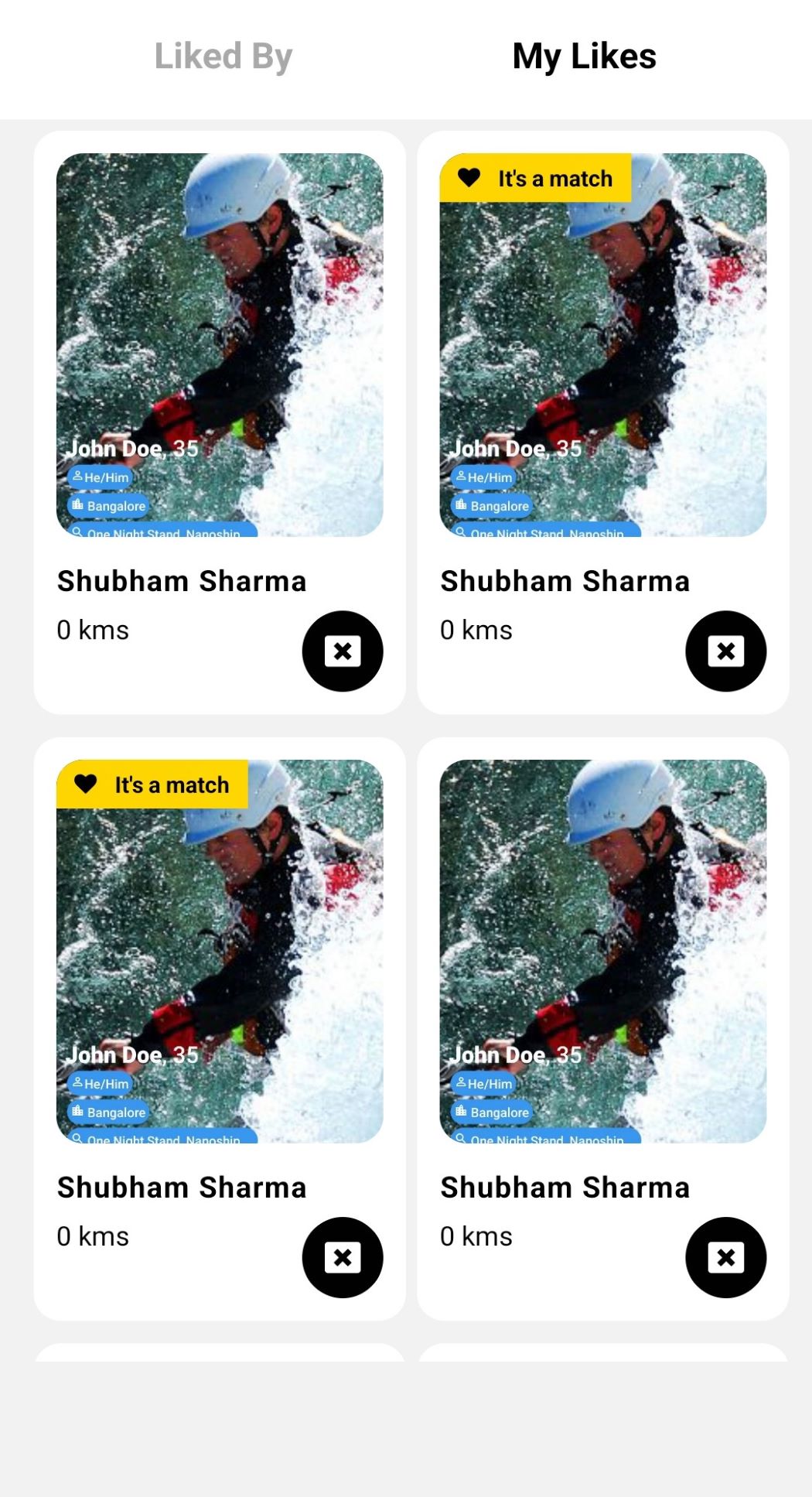
Task: Remove the top-left card with the X button
Action: [x=343, y=651]
